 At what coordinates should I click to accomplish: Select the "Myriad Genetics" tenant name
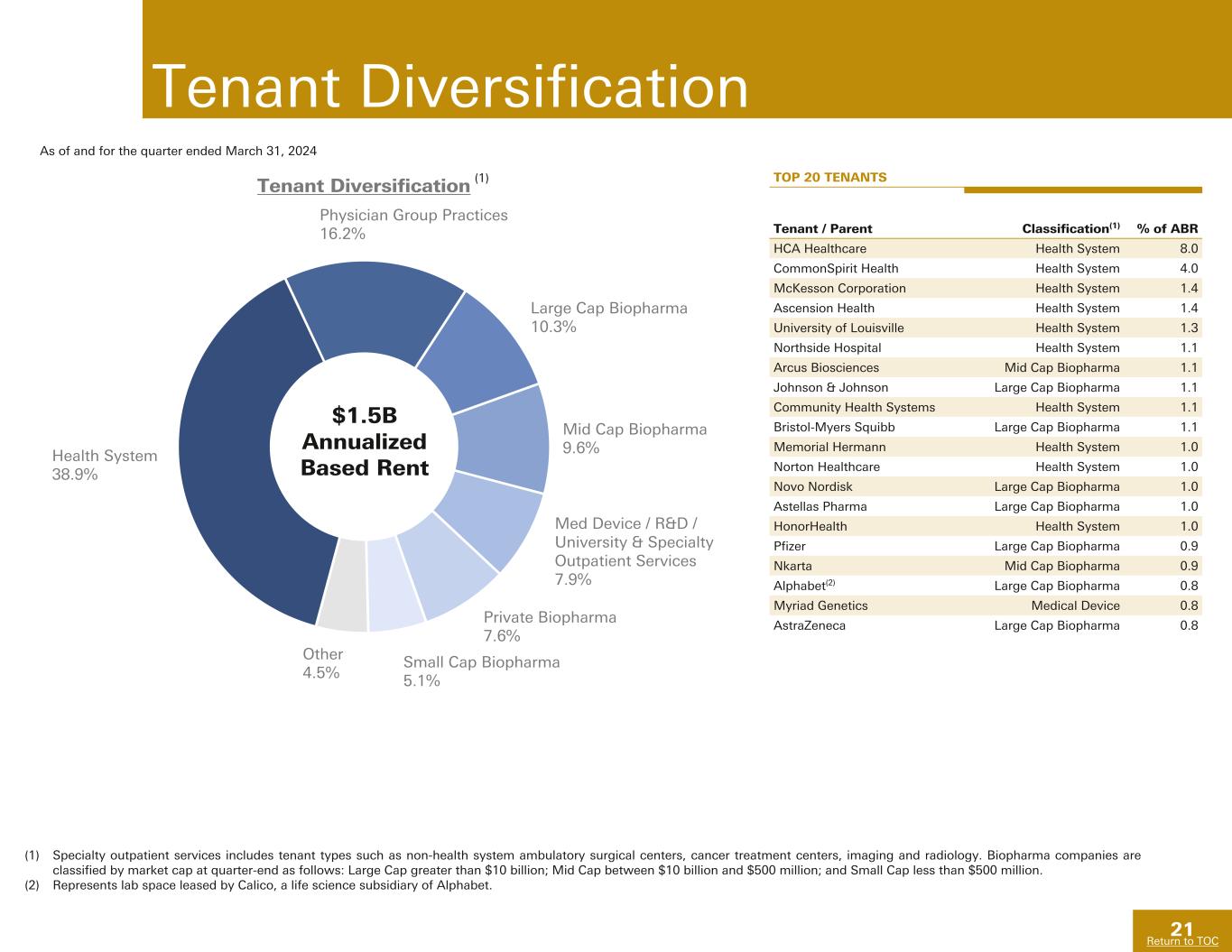[820, 605]
